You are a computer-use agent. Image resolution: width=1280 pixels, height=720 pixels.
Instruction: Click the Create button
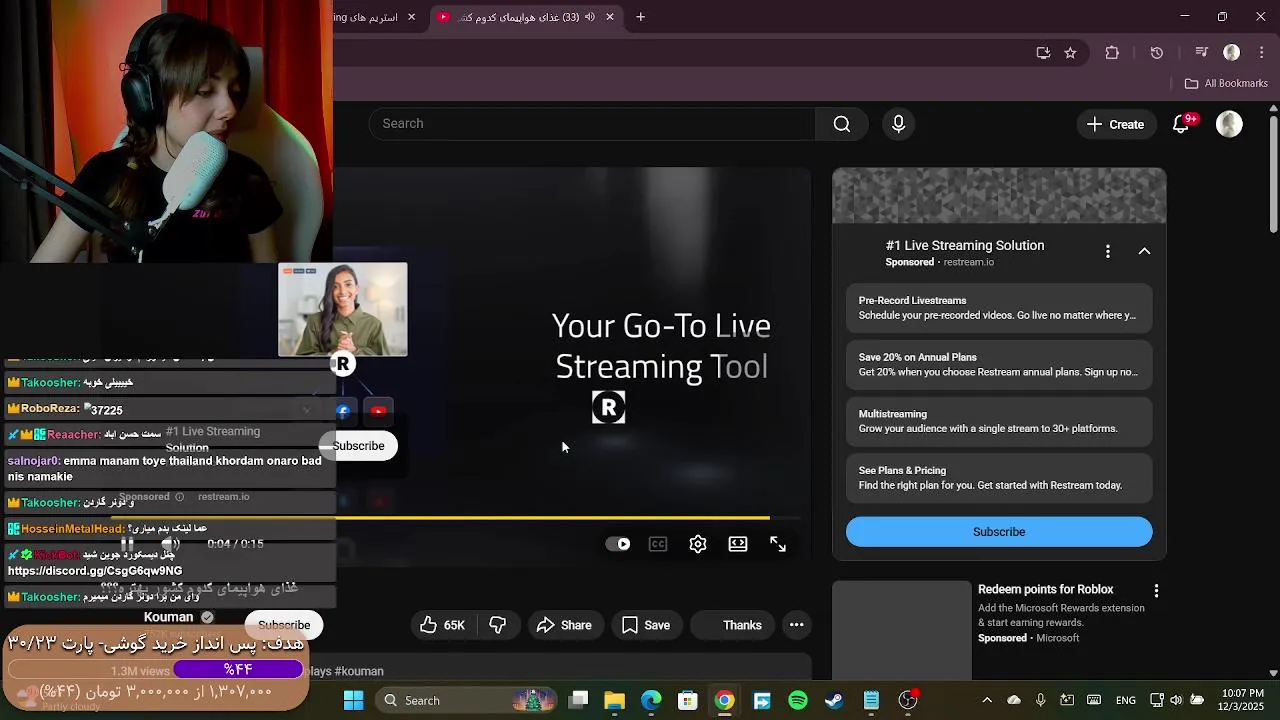pos(1115,124)
